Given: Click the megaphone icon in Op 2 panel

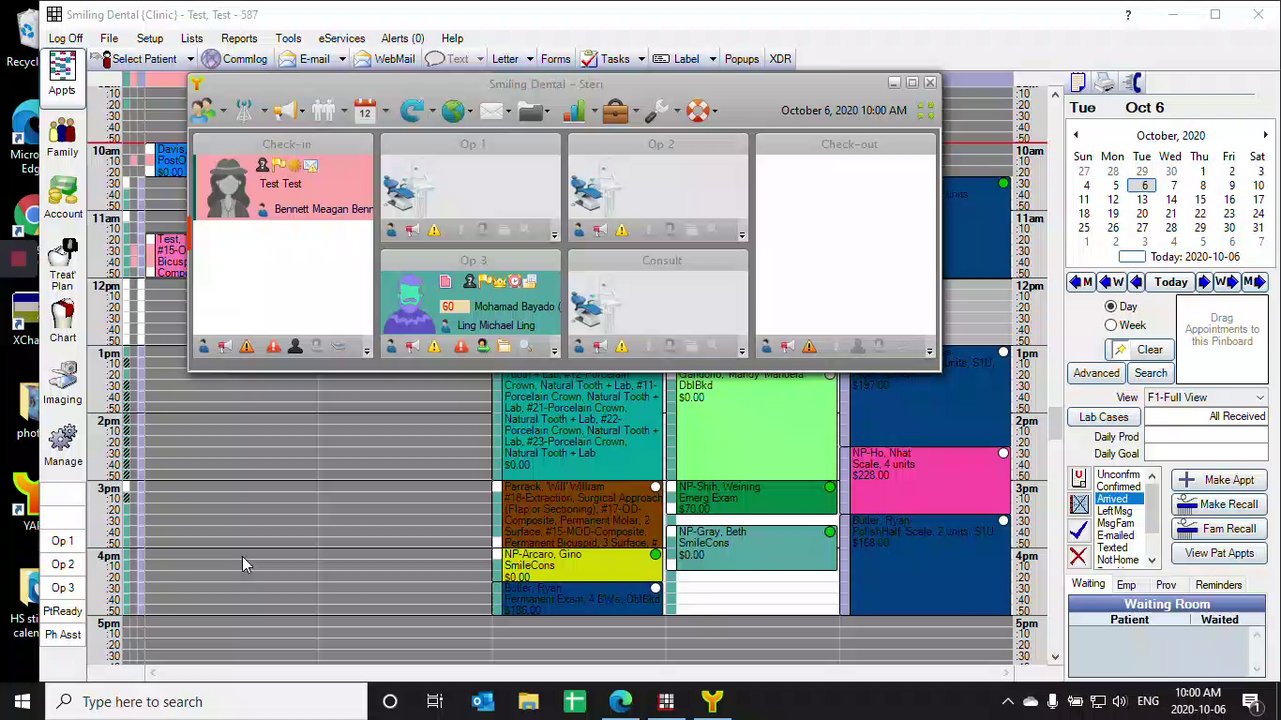Looking at the screenshot, I should tap(600, 231).
